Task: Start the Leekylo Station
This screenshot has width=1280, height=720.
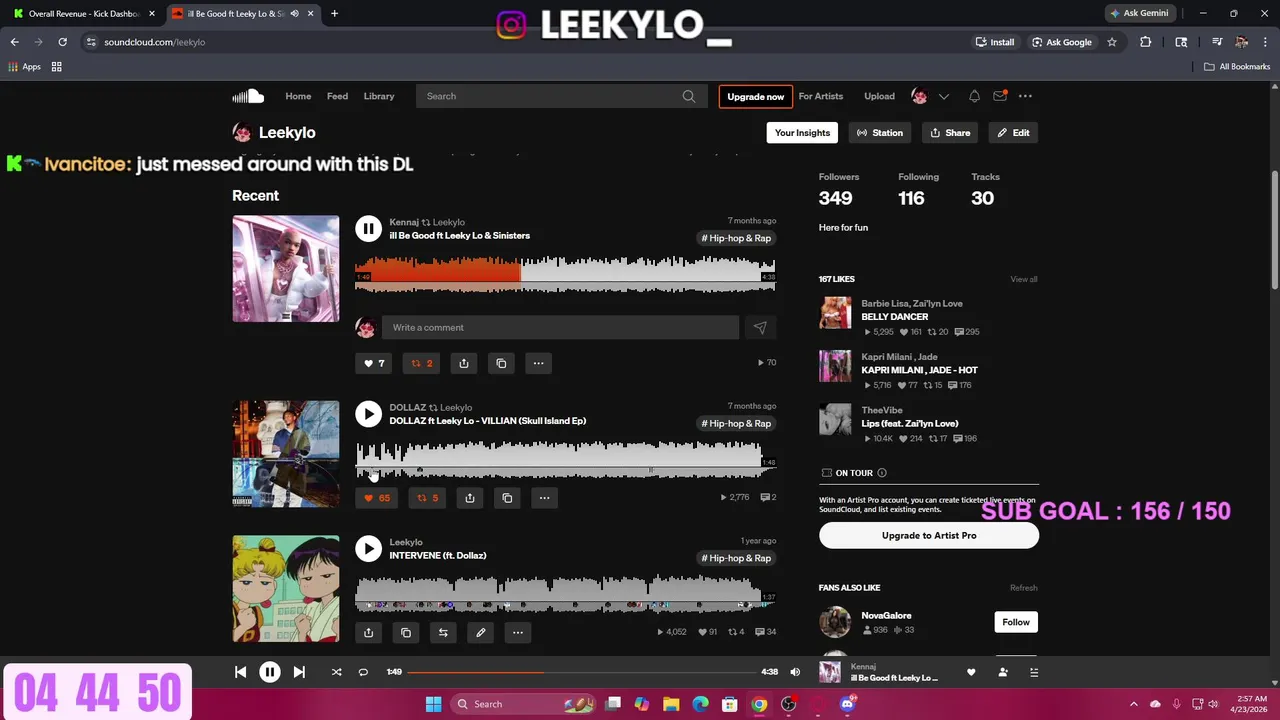Action: pyautogui.click(x=880, y=132)
